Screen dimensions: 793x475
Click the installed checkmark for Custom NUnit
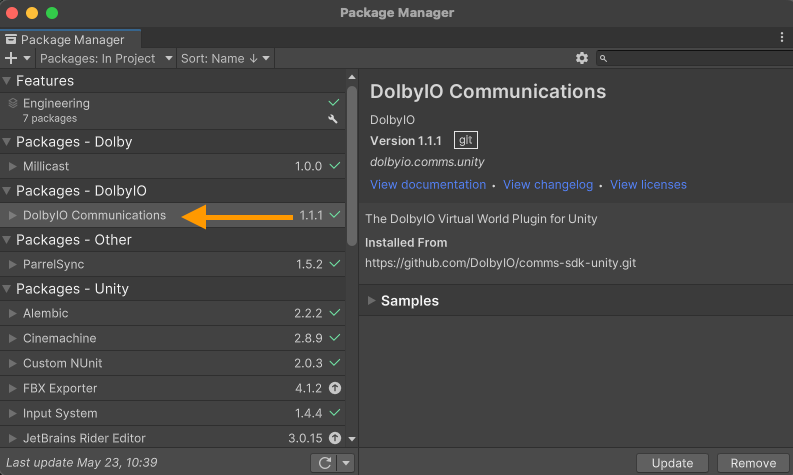[x=335, y=363]
